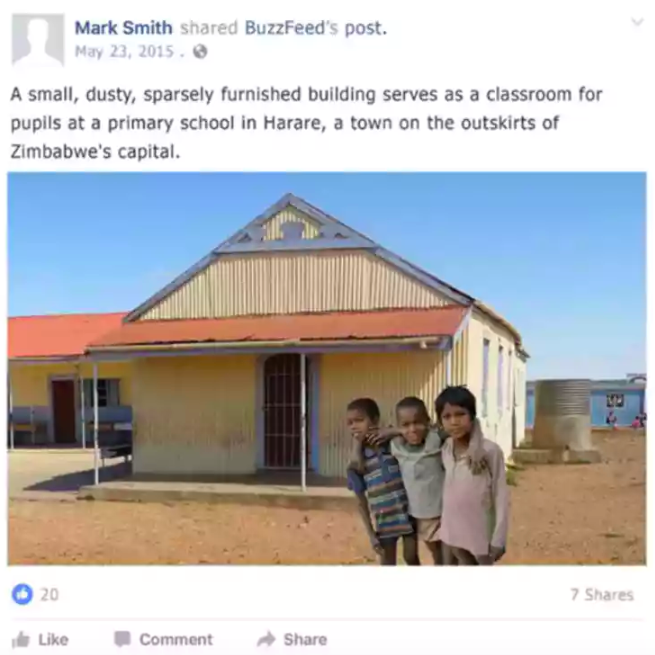Viewport: 655px width, 655px height.
Task: Click the Share button text
Action: tap(305, 639)
